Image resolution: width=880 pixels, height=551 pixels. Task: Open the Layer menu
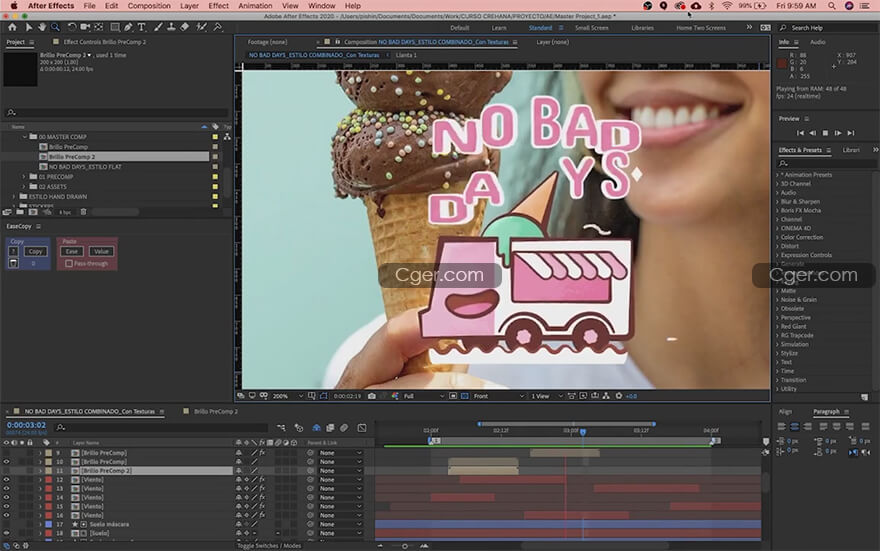pos(189,6)
